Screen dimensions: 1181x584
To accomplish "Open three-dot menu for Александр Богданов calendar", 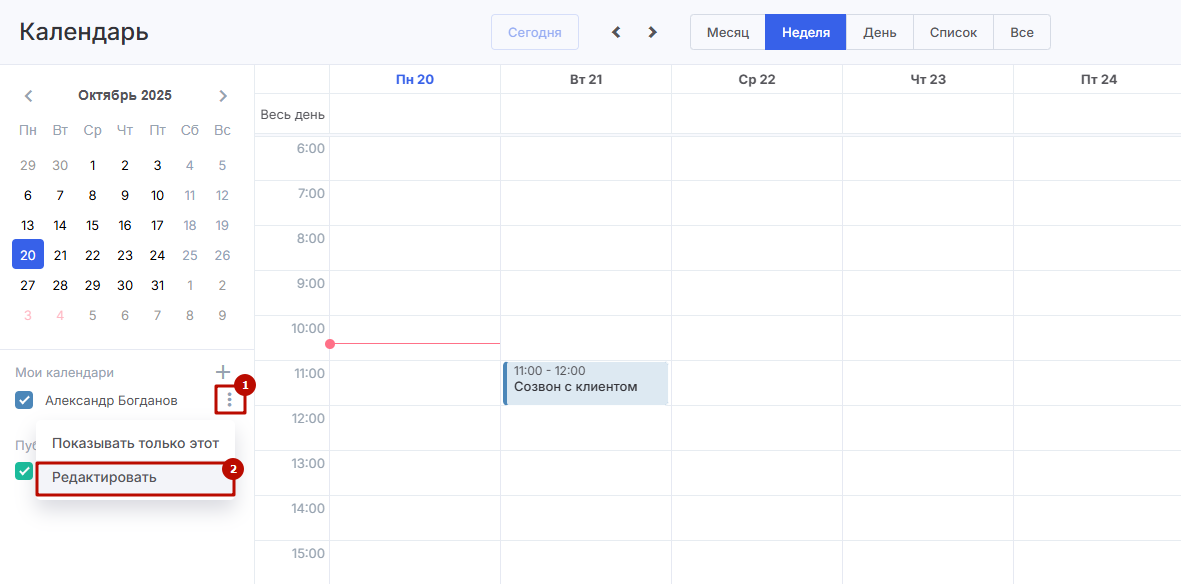I will coord(230,400).
